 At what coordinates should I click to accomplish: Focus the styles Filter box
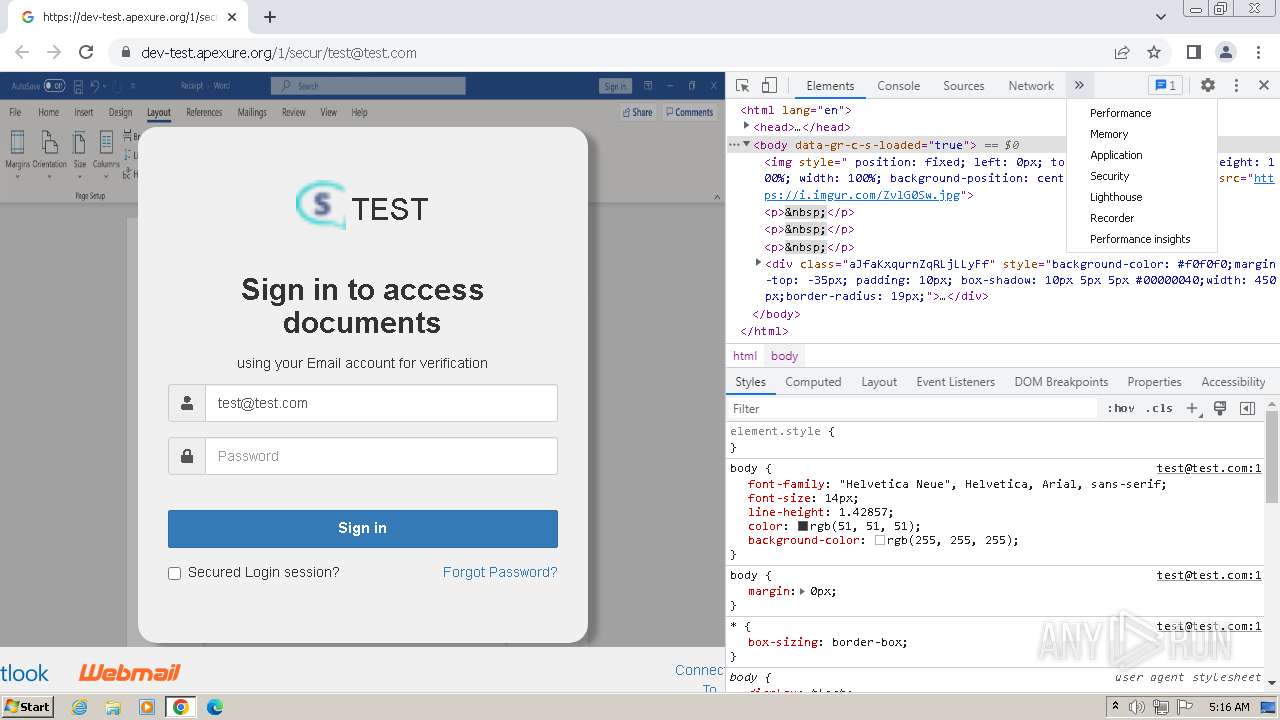(x=914, y=408)
